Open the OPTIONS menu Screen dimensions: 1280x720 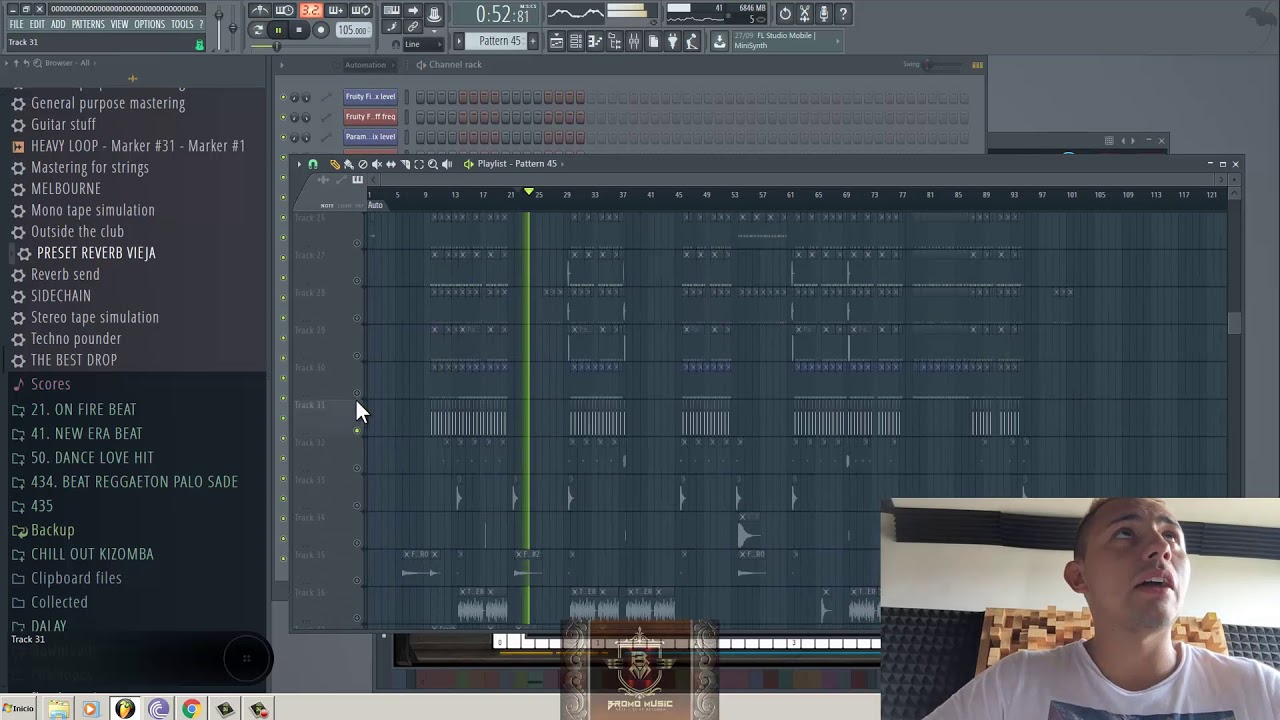pos(149,24)
